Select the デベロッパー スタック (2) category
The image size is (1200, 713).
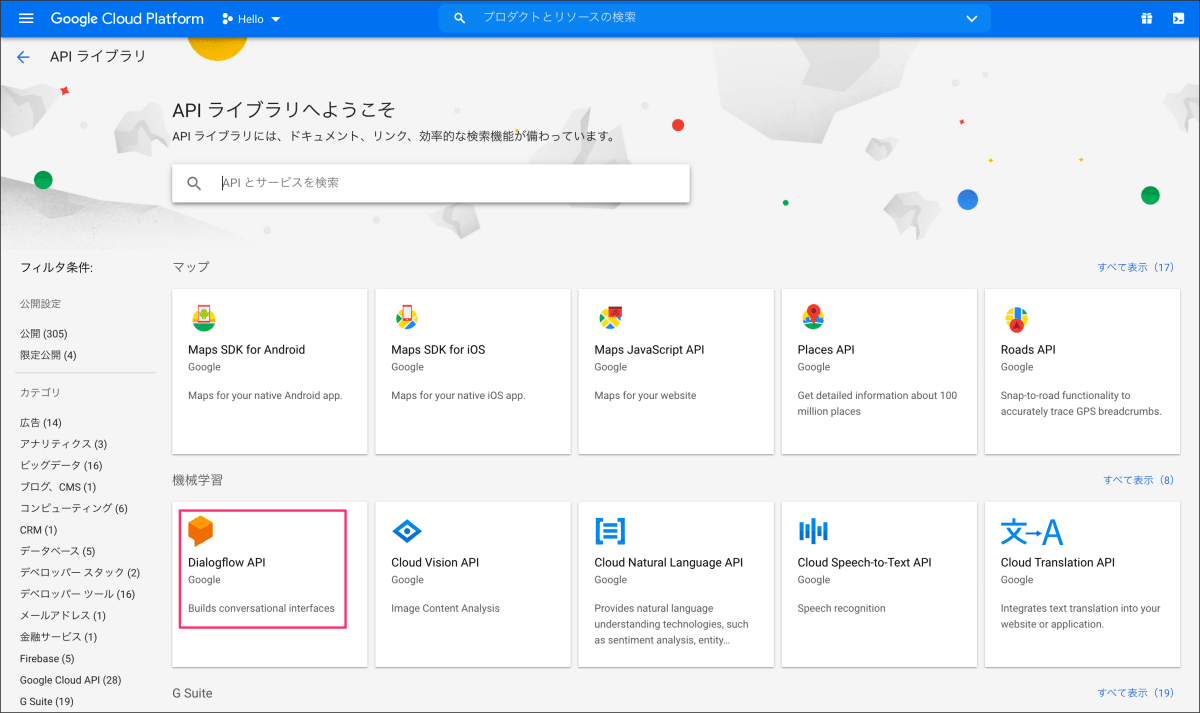[x=80, y=573]
